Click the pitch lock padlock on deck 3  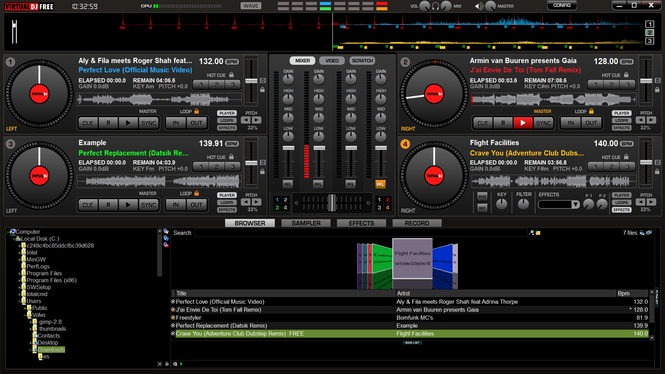pos(263,171)
